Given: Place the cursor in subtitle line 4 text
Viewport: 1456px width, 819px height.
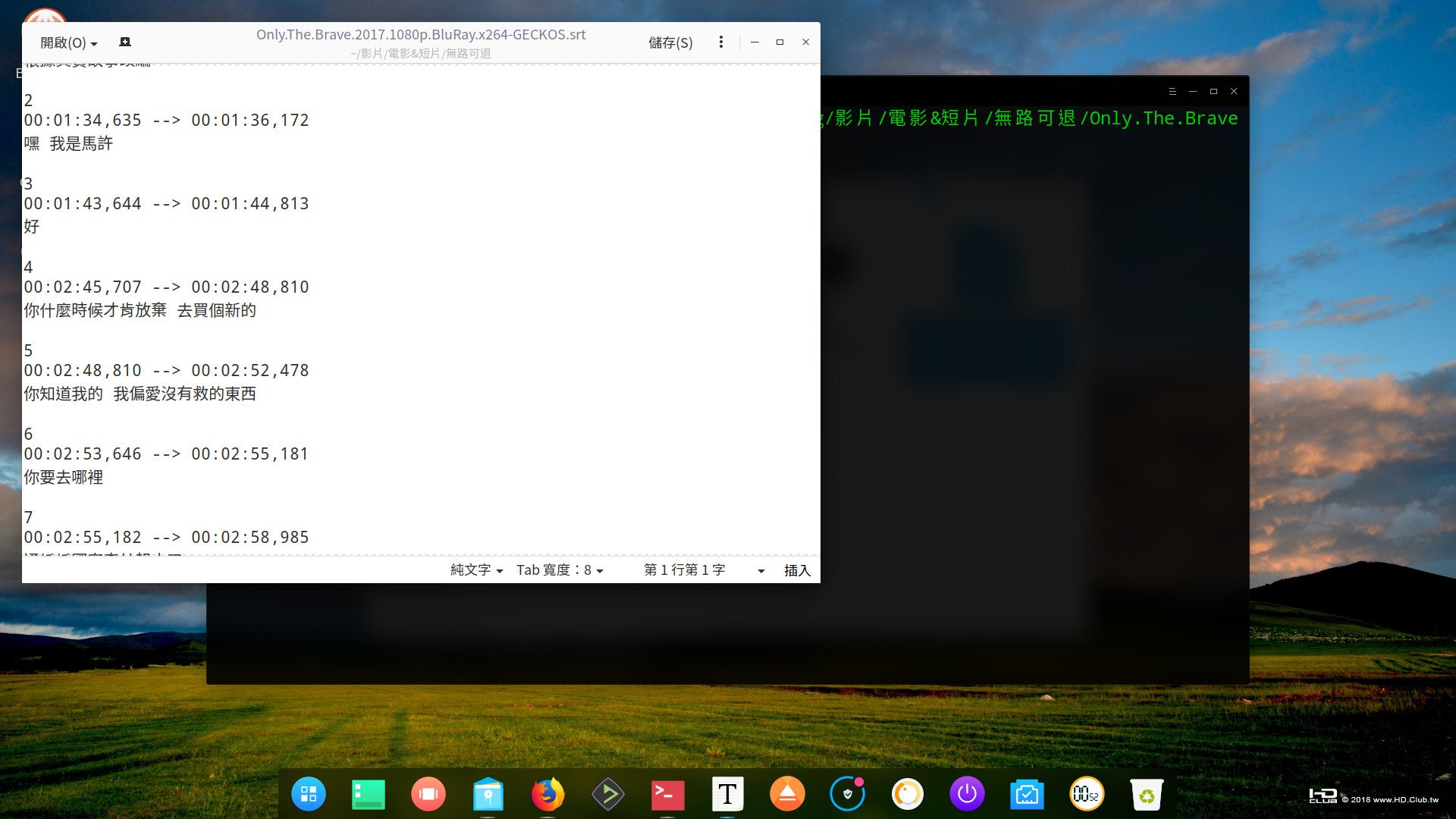Looking at the screenshot, I should [x=140, y=310].
